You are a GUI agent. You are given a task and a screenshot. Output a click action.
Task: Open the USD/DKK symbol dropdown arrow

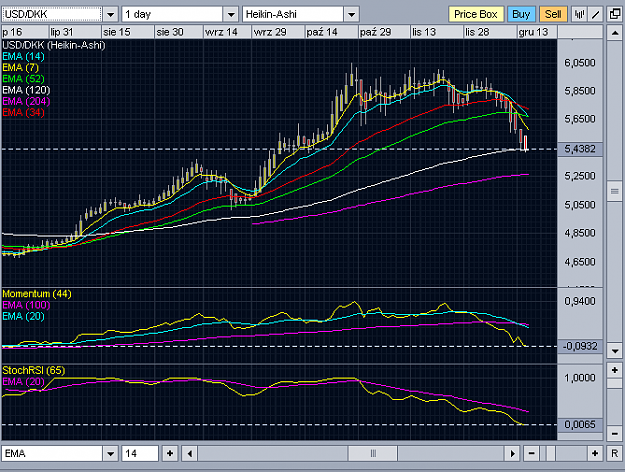point(110,15)
